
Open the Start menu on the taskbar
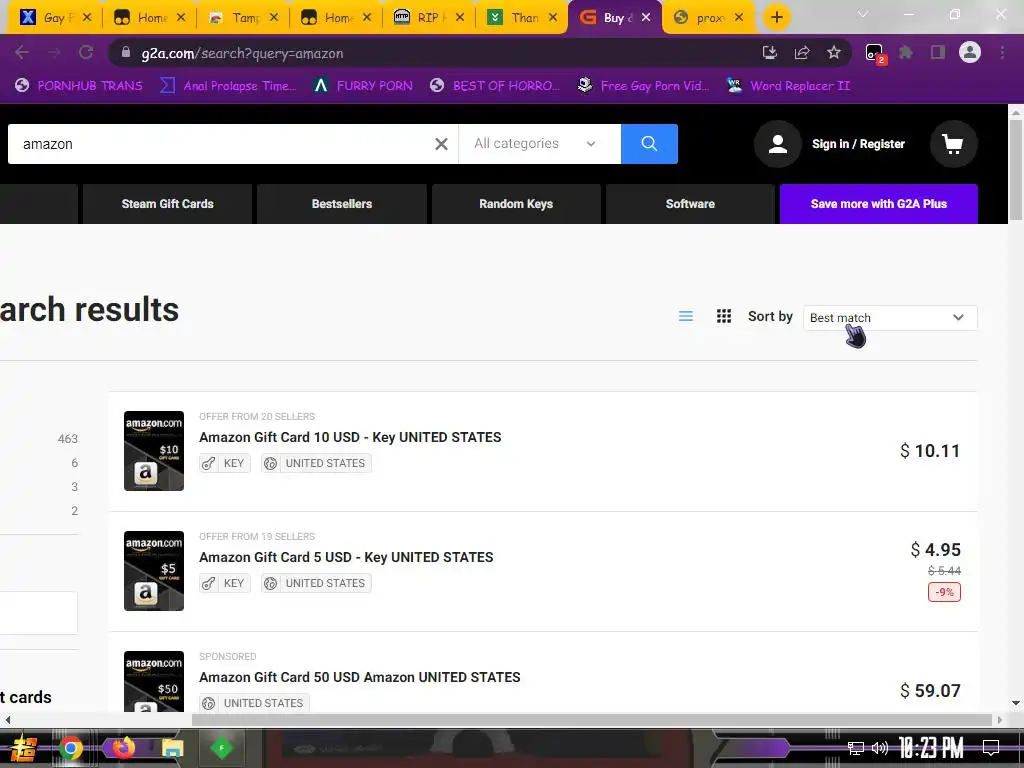tap(23, 748)
